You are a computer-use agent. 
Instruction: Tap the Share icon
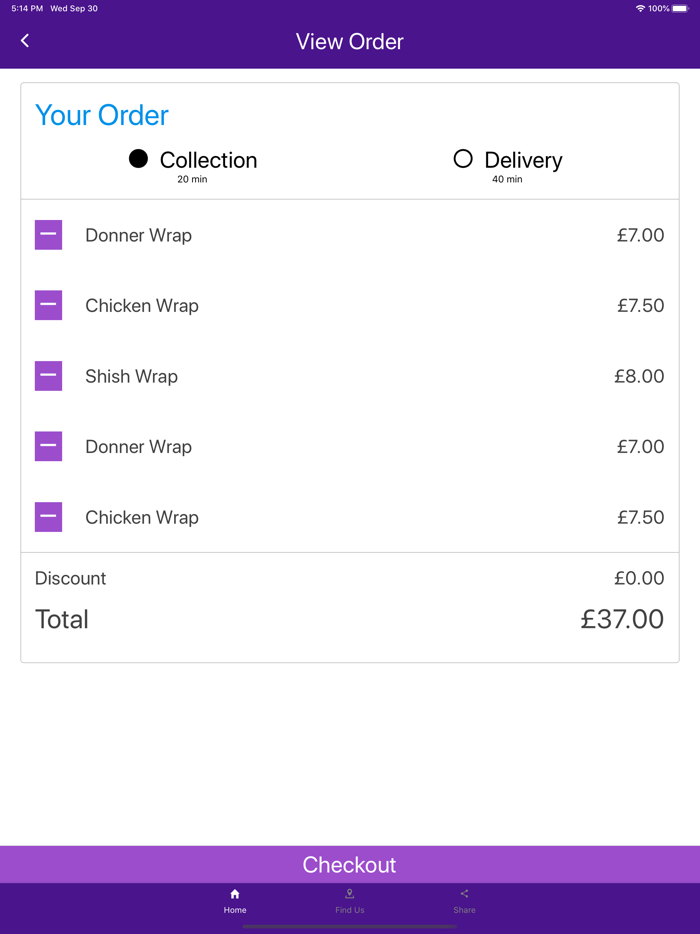tap(464, 894)
